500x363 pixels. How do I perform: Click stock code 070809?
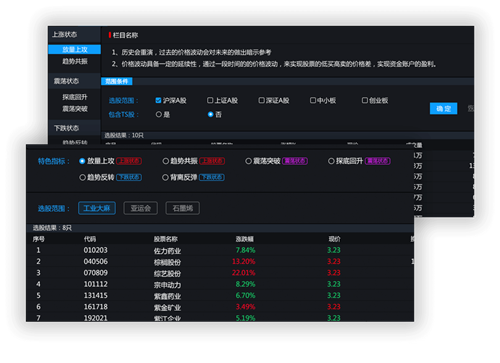96,273
